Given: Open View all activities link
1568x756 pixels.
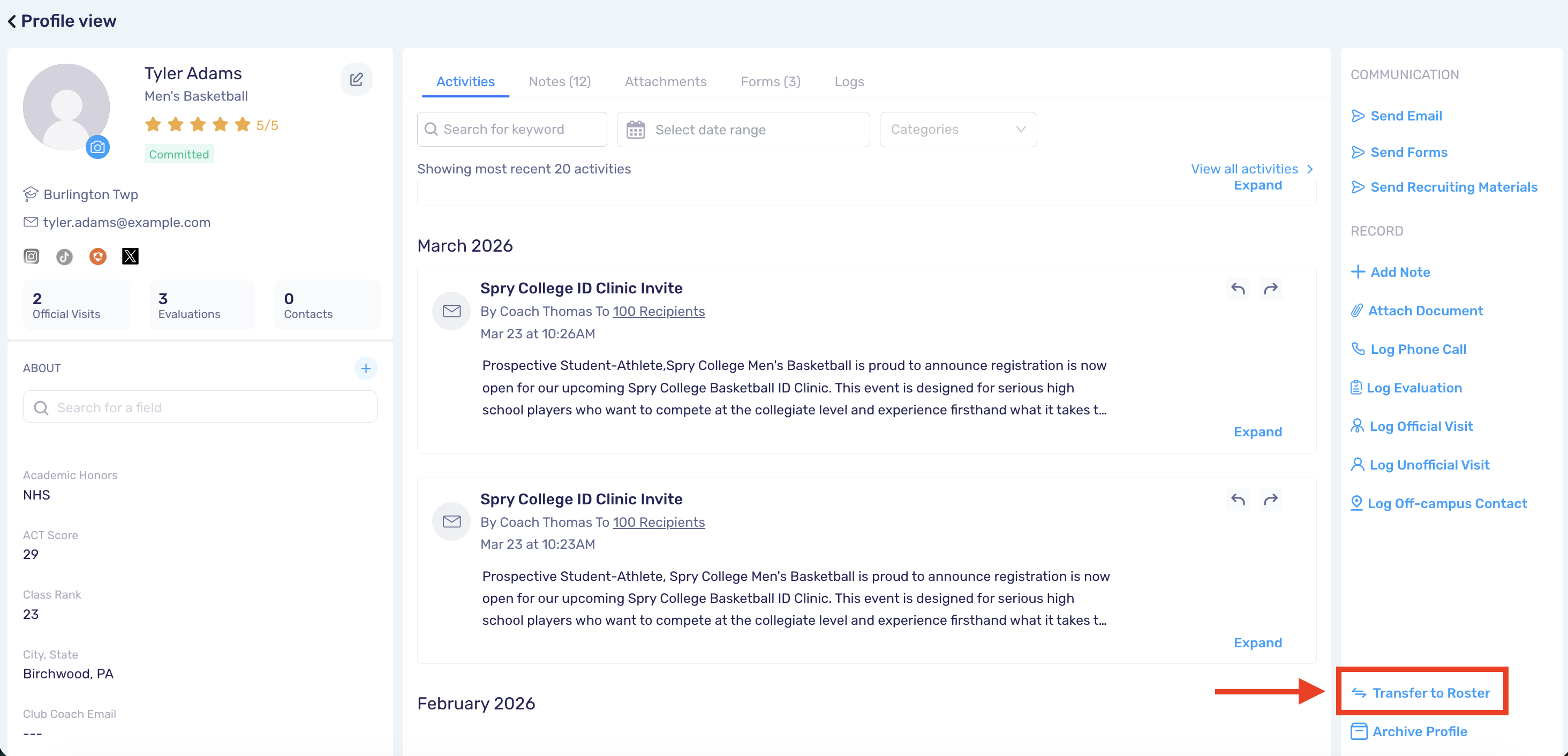Looking at the screenshot, I should click(x=1252, y=169).
